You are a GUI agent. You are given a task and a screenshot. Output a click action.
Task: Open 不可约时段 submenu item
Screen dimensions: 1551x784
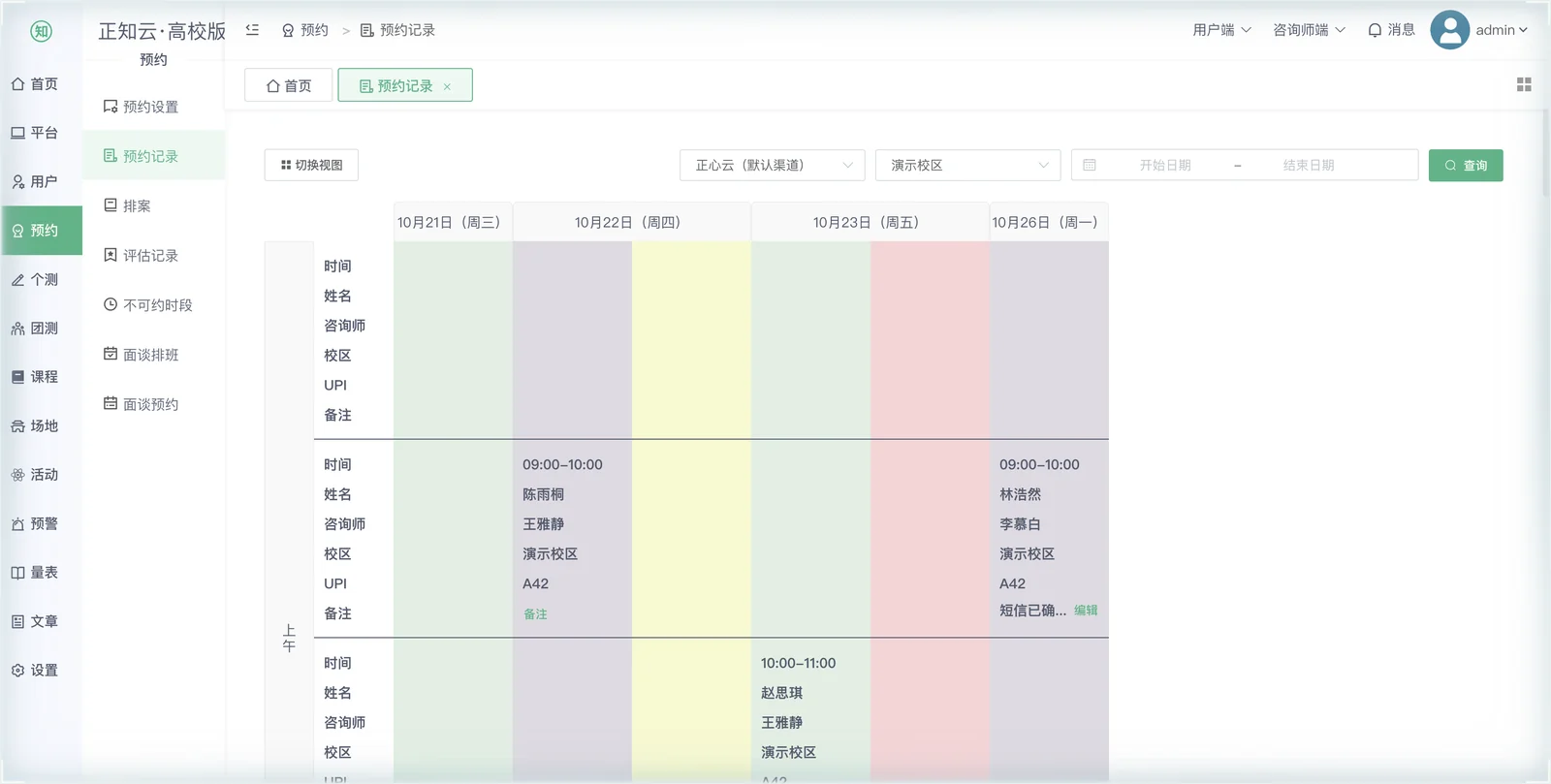[148, 305]
